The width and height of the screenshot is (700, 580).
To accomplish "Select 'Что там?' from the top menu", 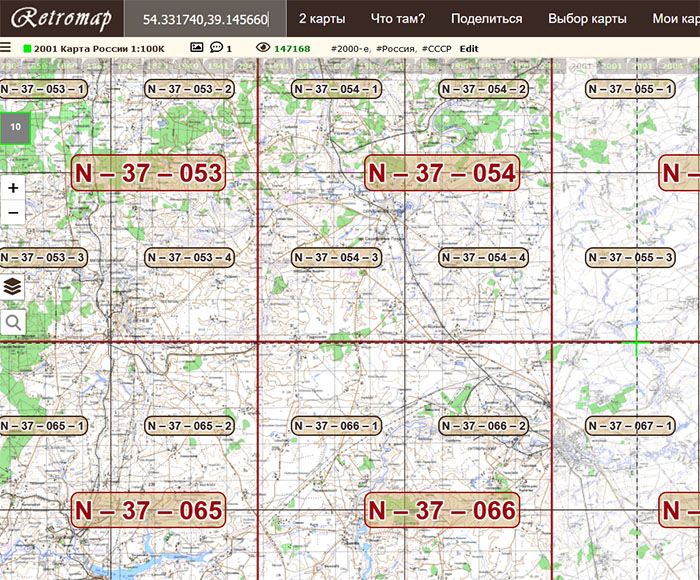I will pos(397,19).
